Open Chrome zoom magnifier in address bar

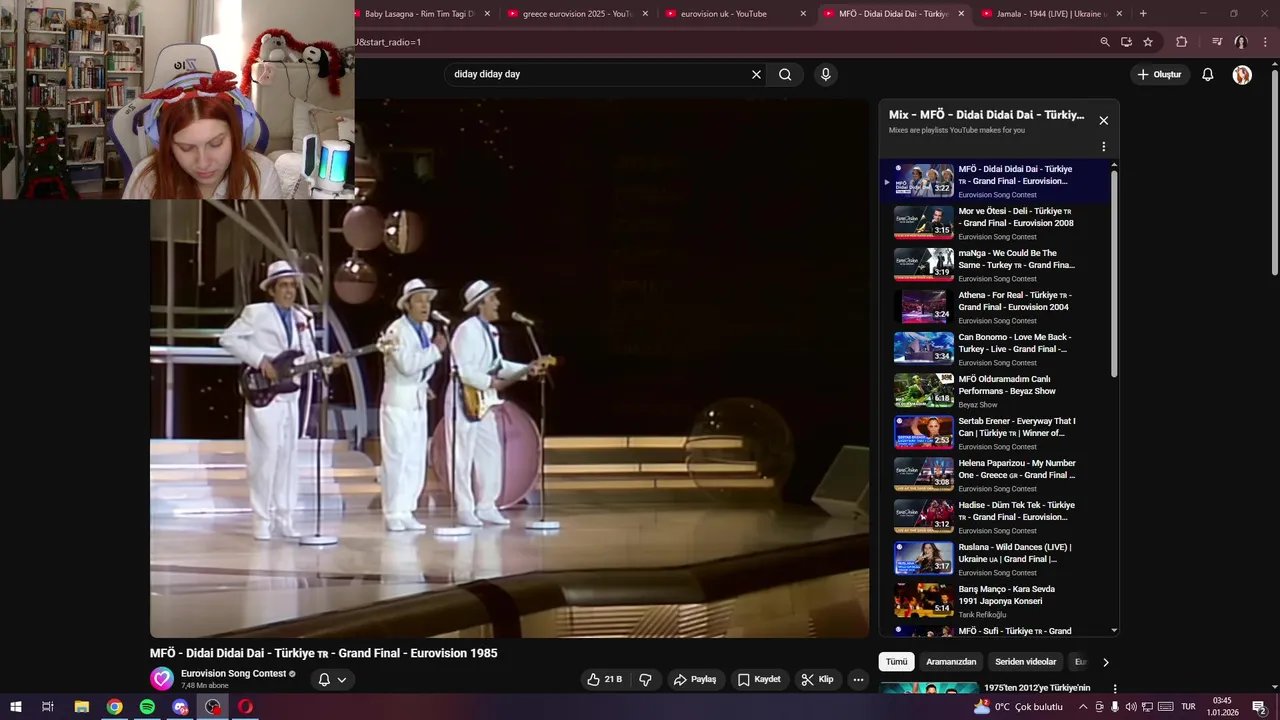[1104, 42]
